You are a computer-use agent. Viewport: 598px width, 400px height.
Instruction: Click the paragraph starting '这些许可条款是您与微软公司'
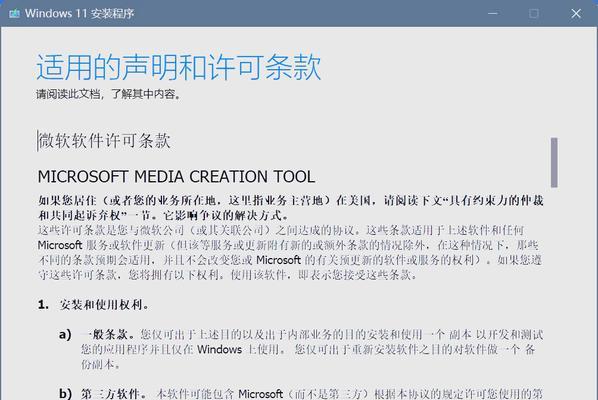coord(290,252)
